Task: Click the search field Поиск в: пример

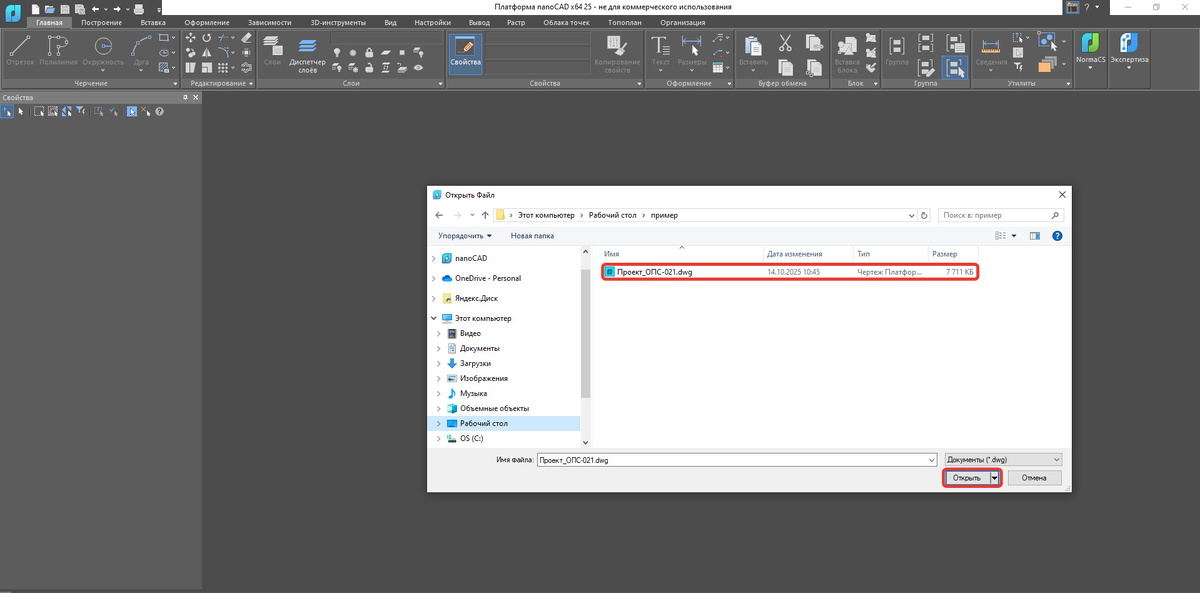Action: pyautogui.click(x=999, y=215)
